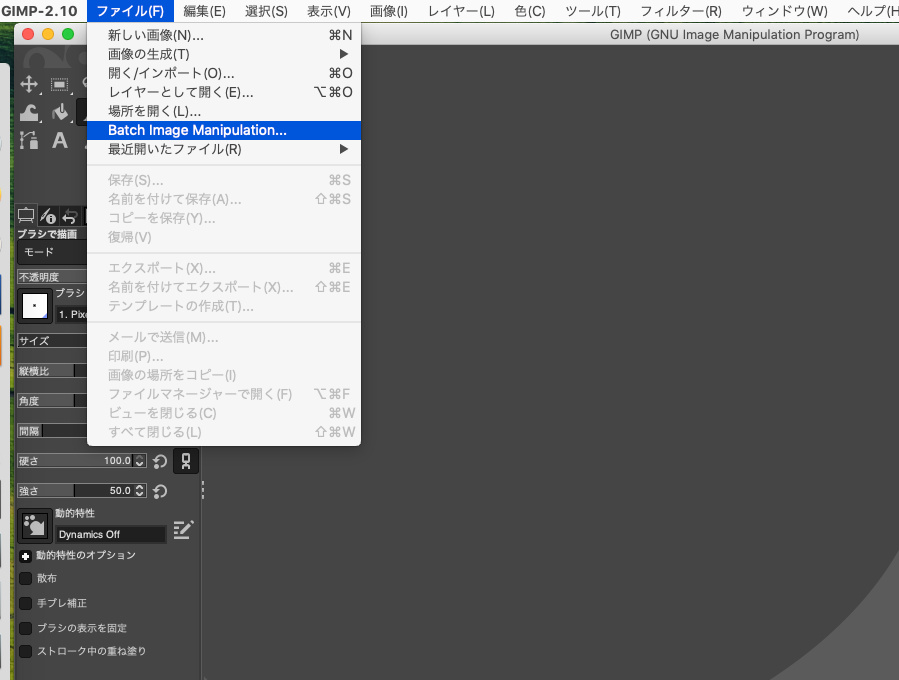
Task: Select the Warp Transform tool
Action: [x=29, y=112]
